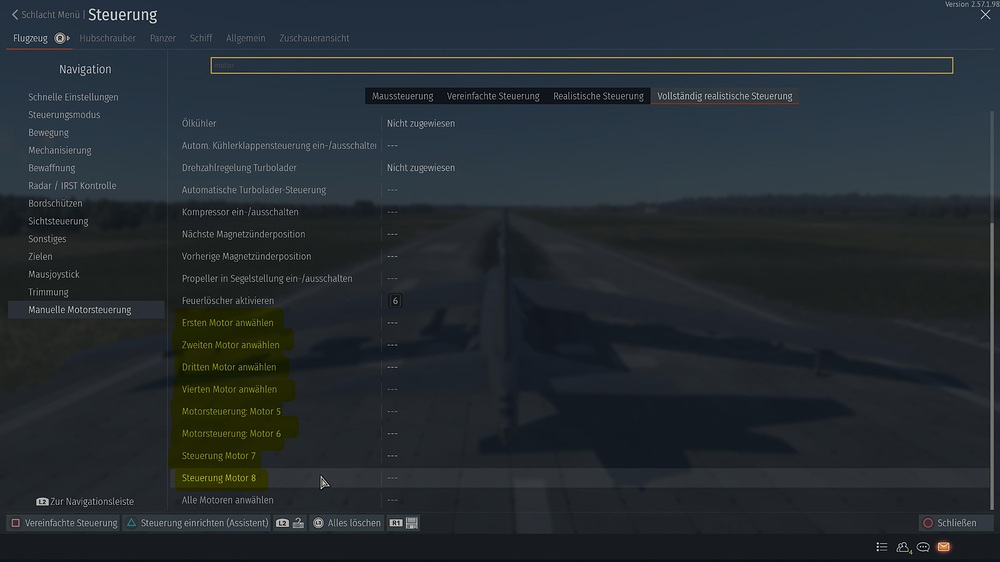Select Vollständig realistische Steuerung tab
Image resolution: width=1000 pixels, height=562 pixels.
(x=724, y=96)
